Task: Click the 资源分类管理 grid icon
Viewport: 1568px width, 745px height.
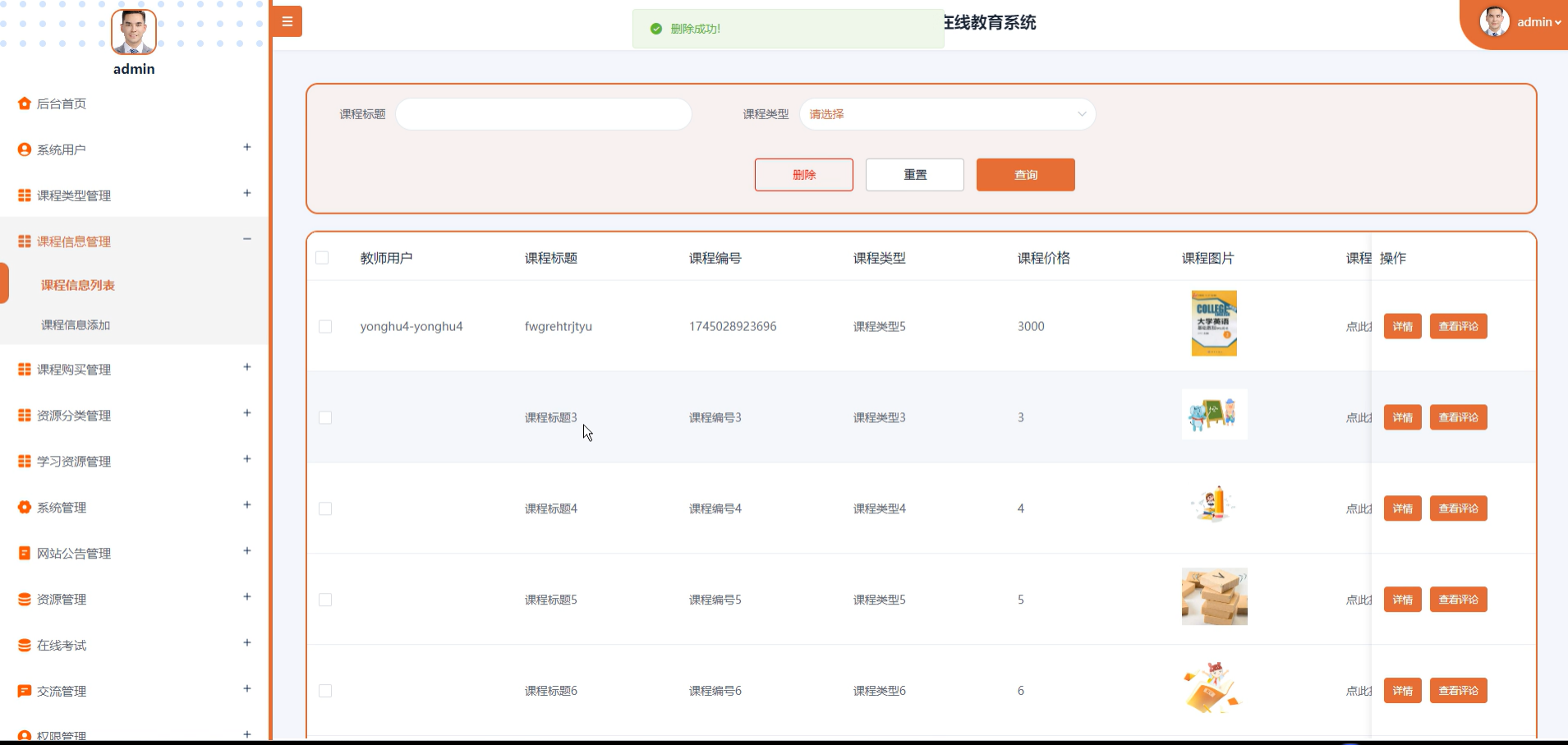Action: (x=25, y=416)
